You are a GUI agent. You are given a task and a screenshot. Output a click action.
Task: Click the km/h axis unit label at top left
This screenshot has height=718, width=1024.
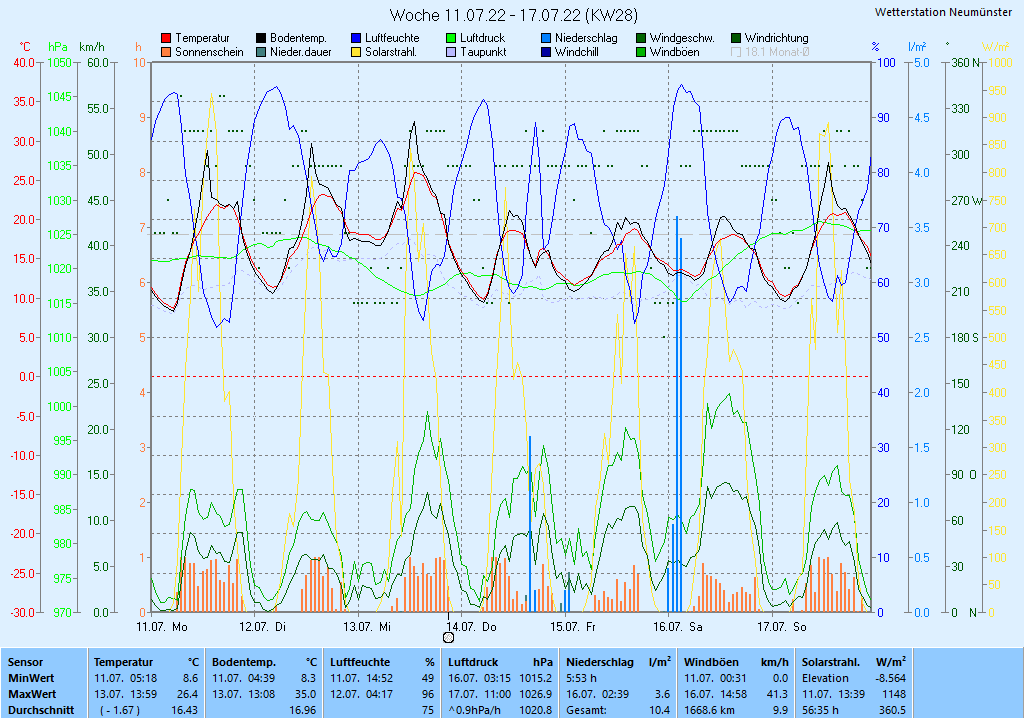point(91,47)
